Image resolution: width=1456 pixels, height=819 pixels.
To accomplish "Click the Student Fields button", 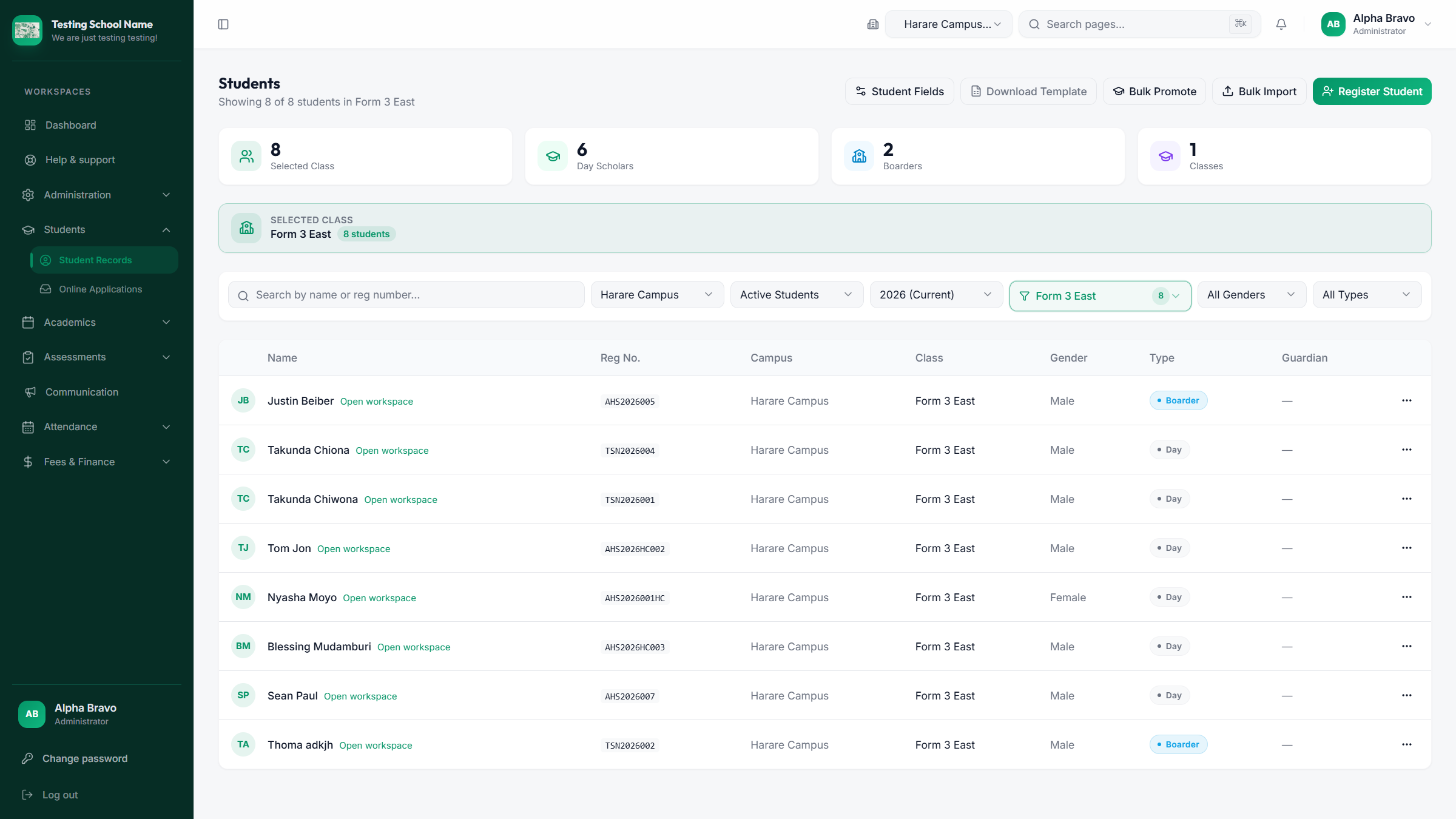I will (x=900, y=91).
